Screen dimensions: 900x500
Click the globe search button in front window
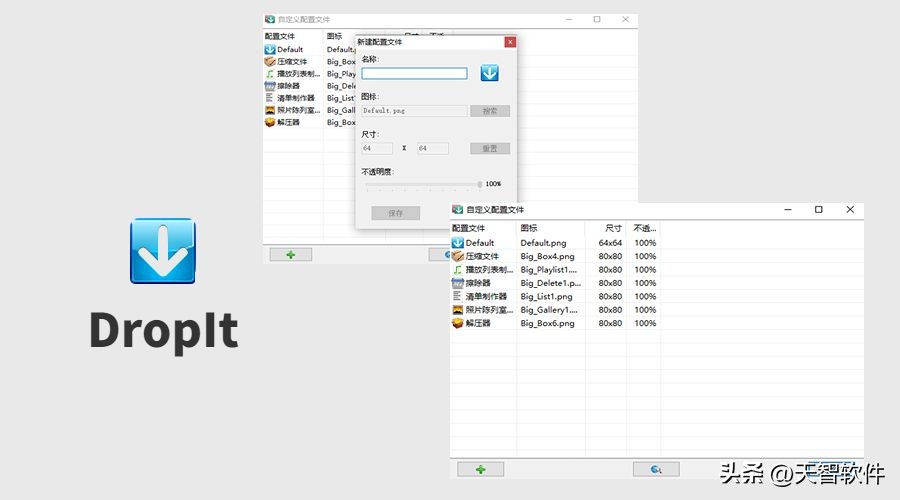656,470
